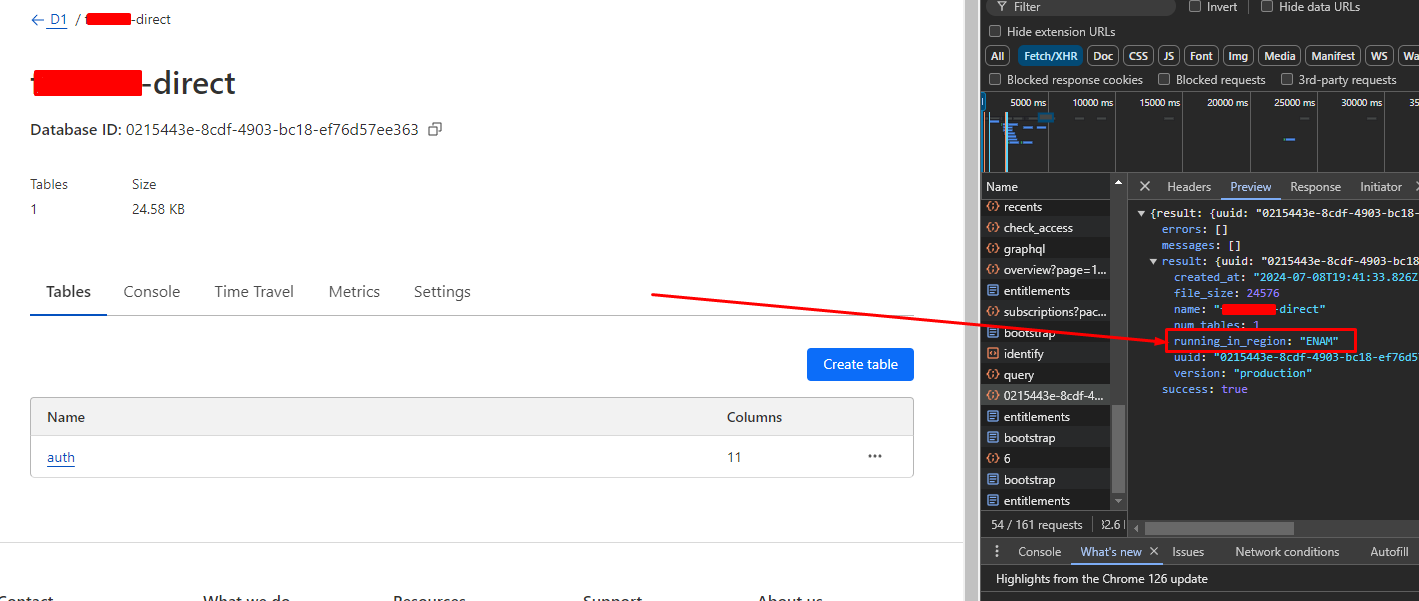Open the DevTools drawer kebab menu

[997, 552]
